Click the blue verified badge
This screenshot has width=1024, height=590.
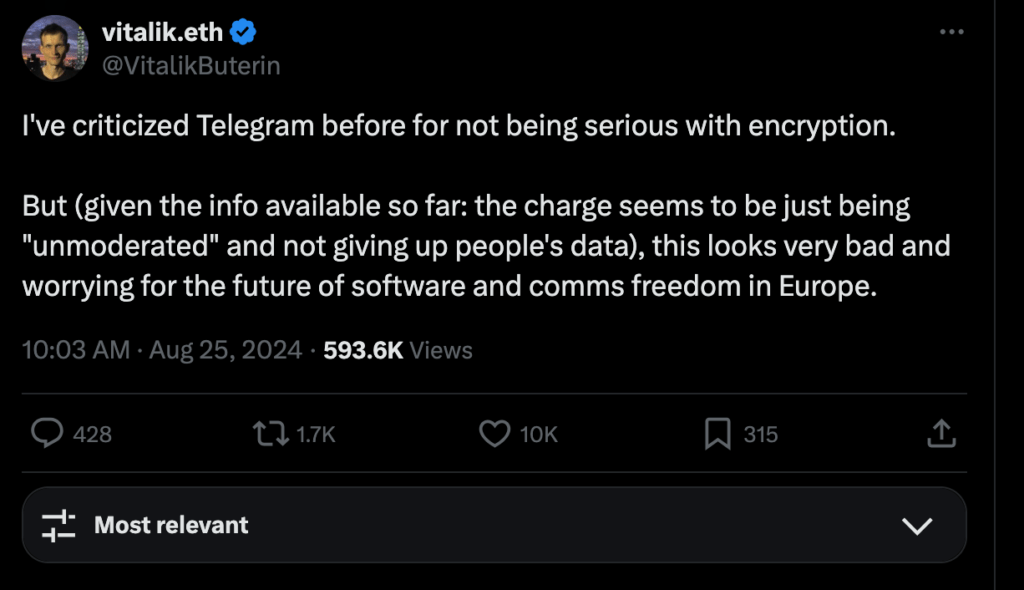coord(243,32)
